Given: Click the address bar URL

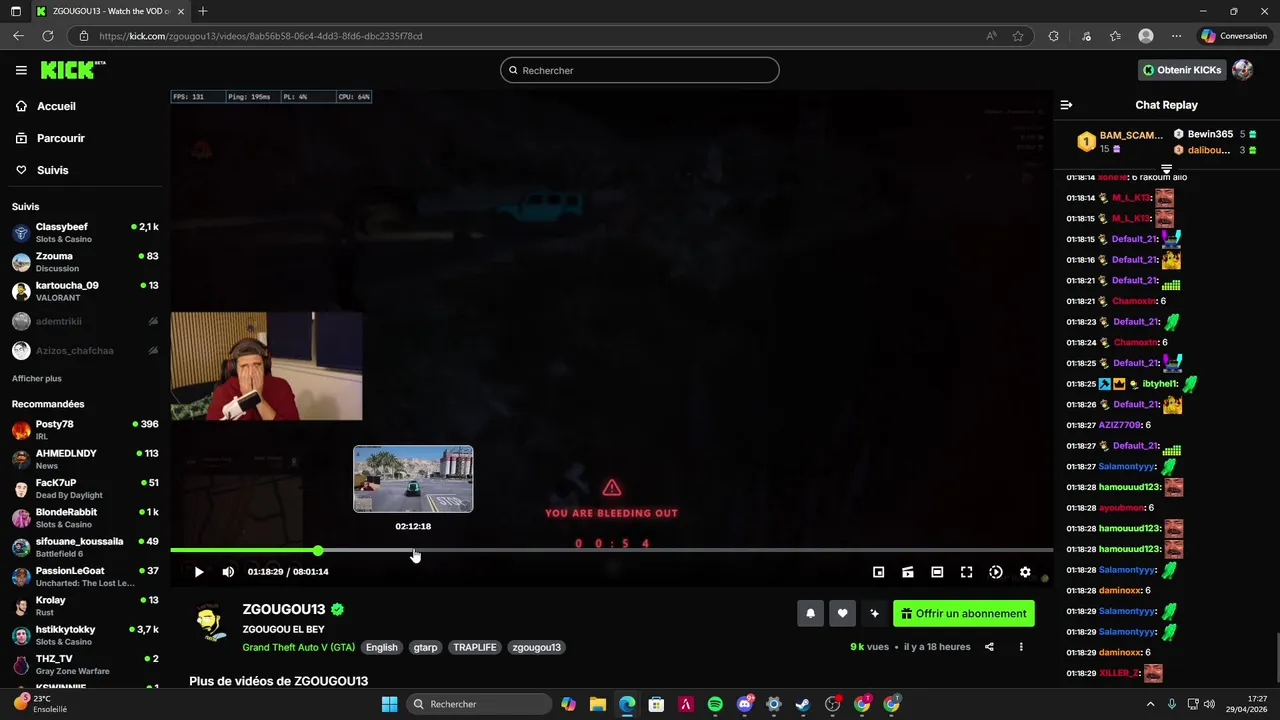Looking at the screenshot, I should tap(260, 36).
